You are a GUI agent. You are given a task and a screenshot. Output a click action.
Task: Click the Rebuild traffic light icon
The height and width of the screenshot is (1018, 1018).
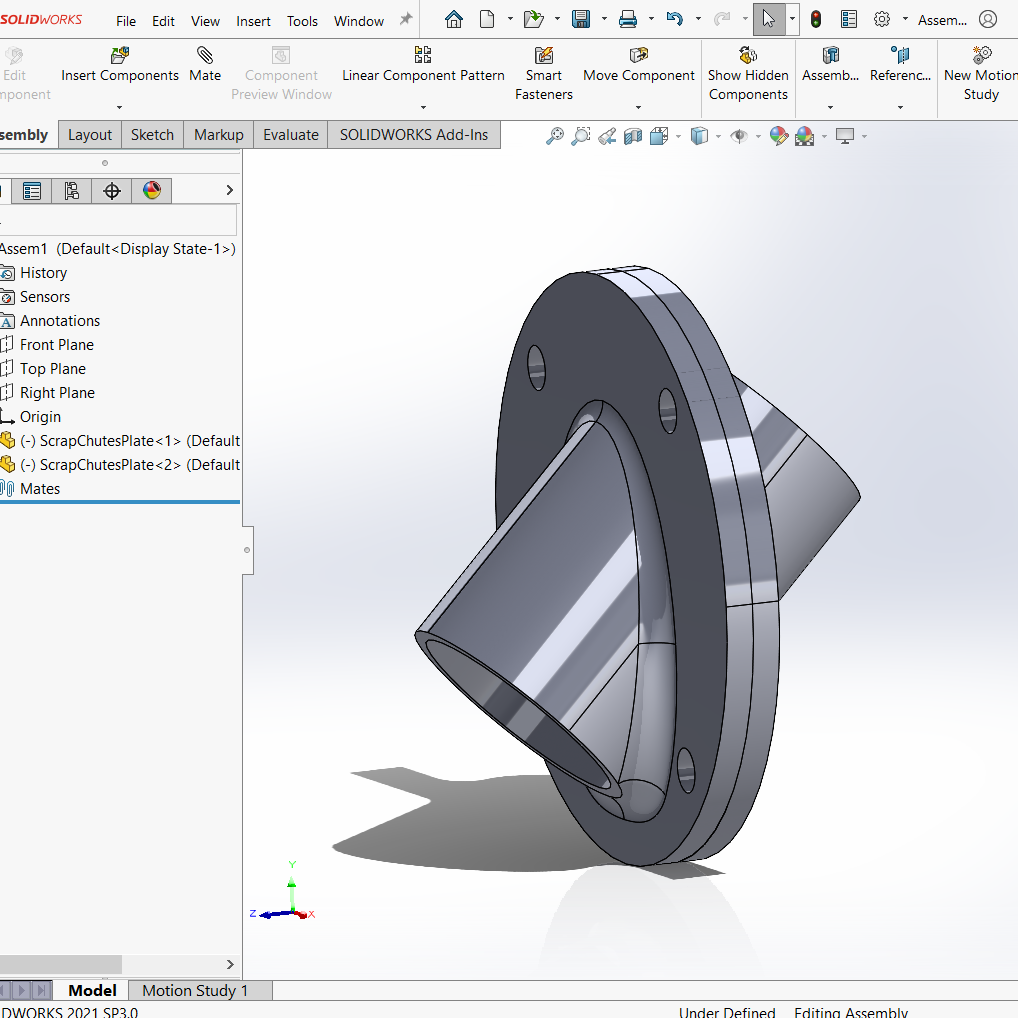[816, 19]
